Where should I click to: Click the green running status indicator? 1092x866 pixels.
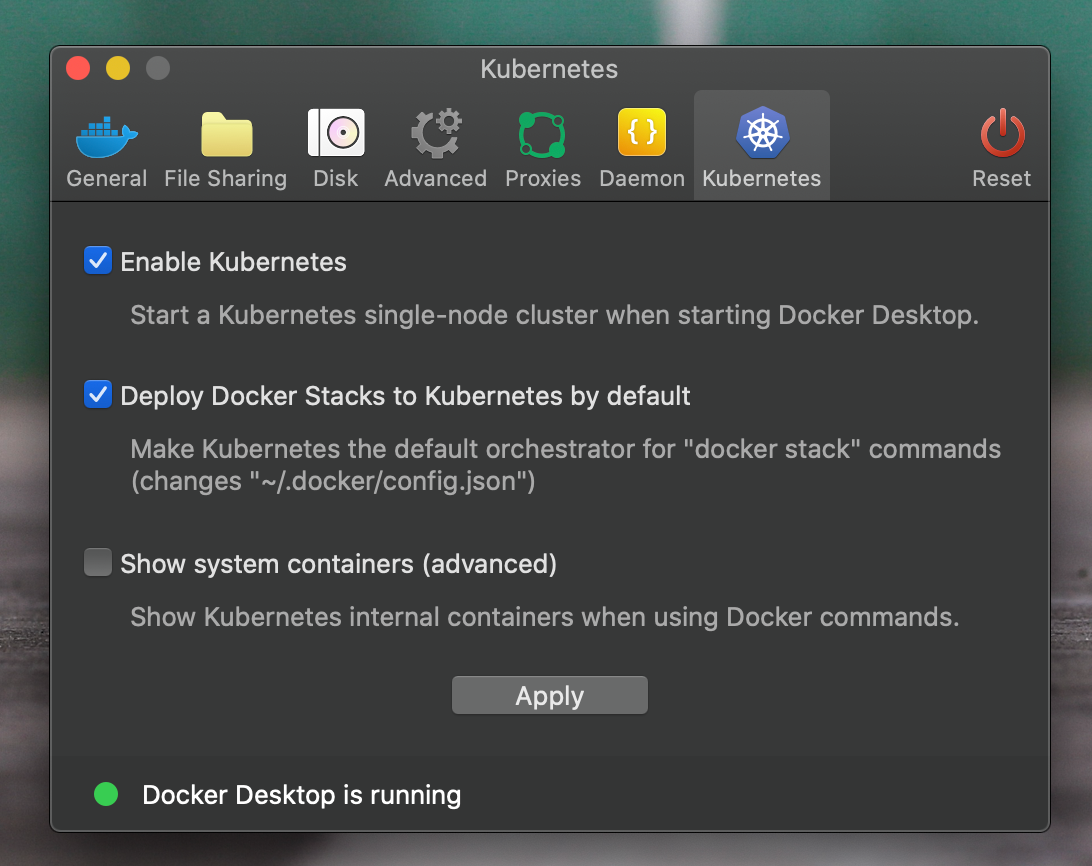pos(106,794)
